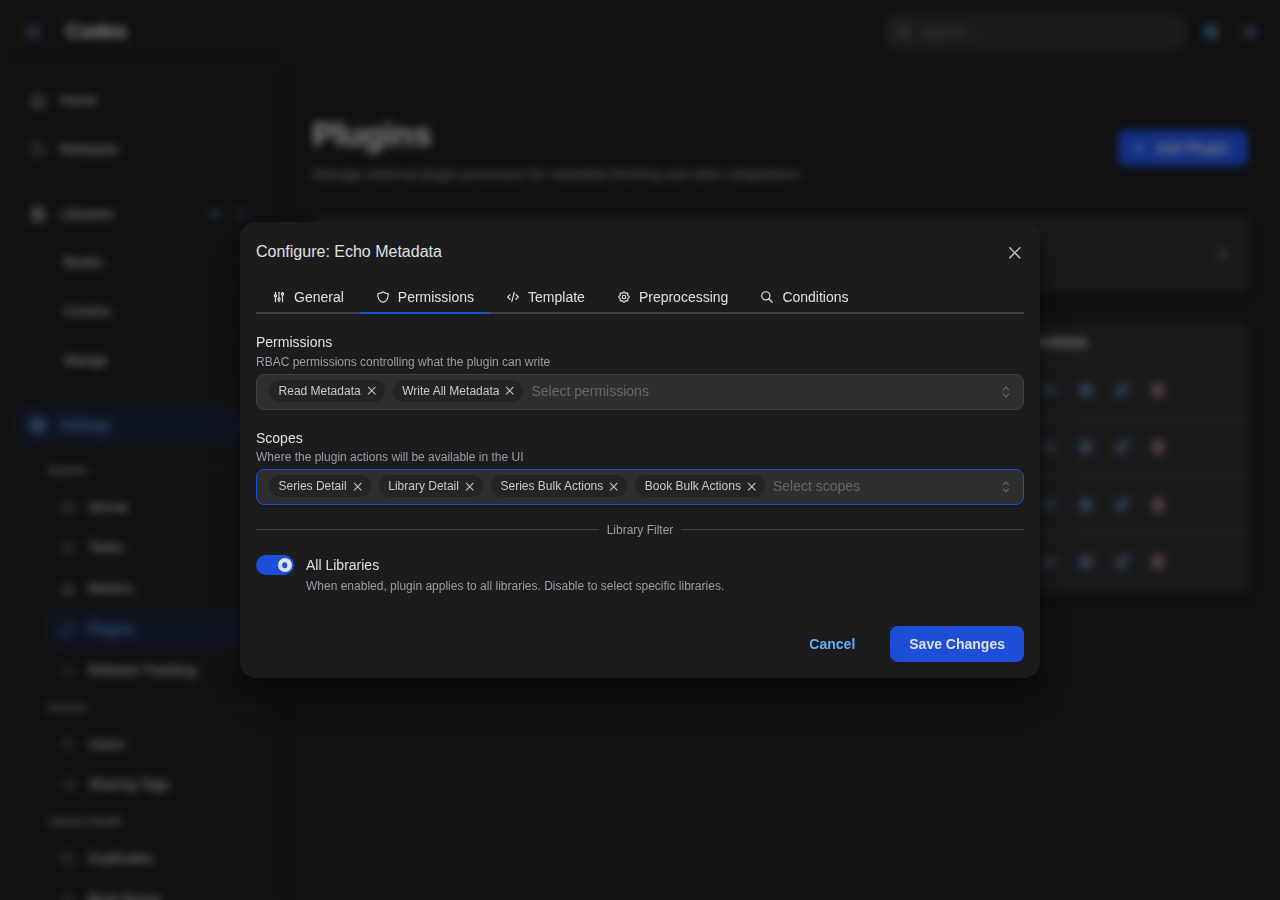Click the sliders icon on the General tab

279,297
